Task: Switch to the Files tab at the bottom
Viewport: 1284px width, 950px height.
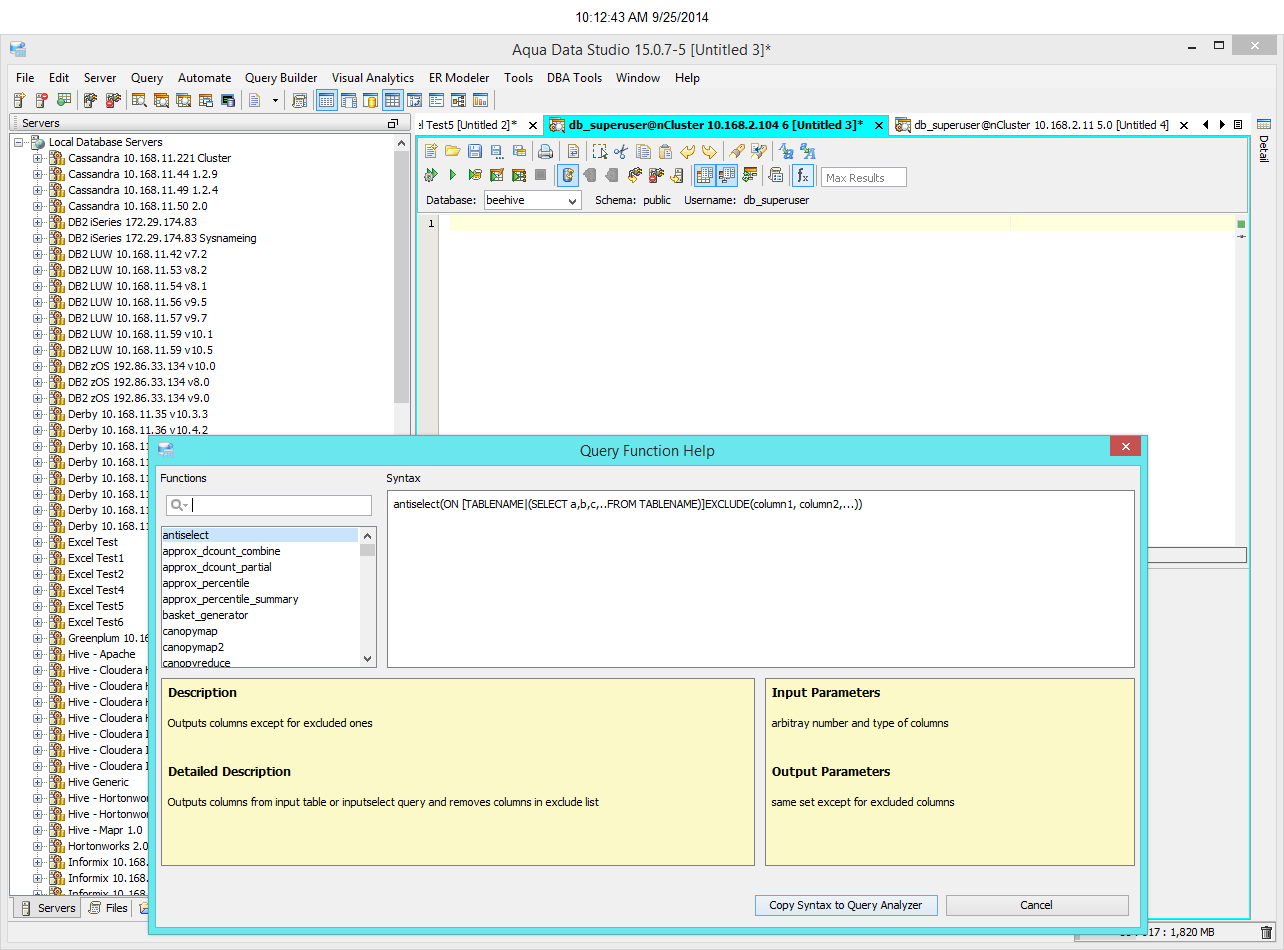Action: [x=108, y=908]
